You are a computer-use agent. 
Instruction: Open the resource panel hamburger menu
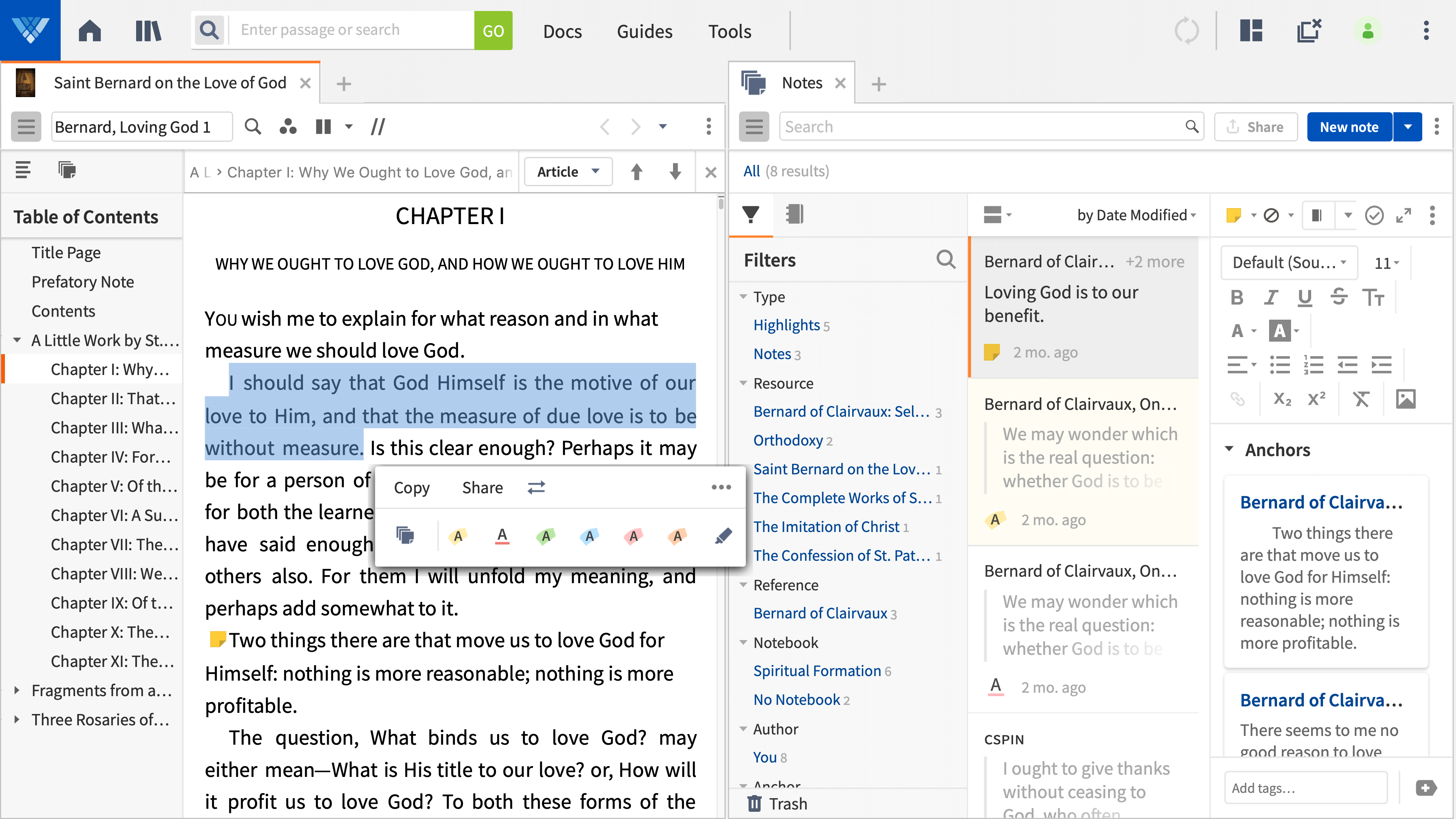[26, 126]
